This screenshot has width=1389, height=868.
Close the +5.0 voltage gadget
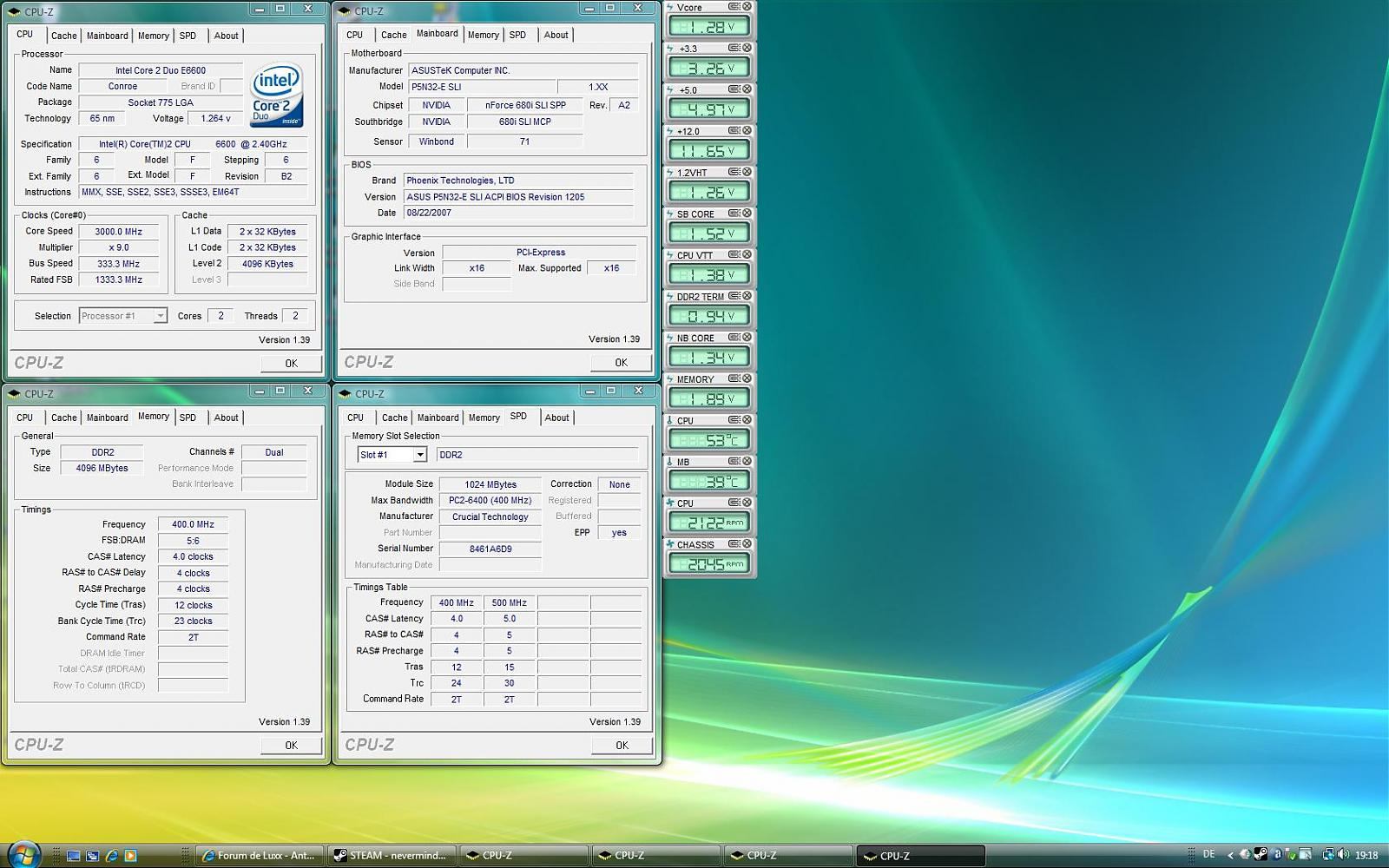pyautogui.click(x=747, y=89)
